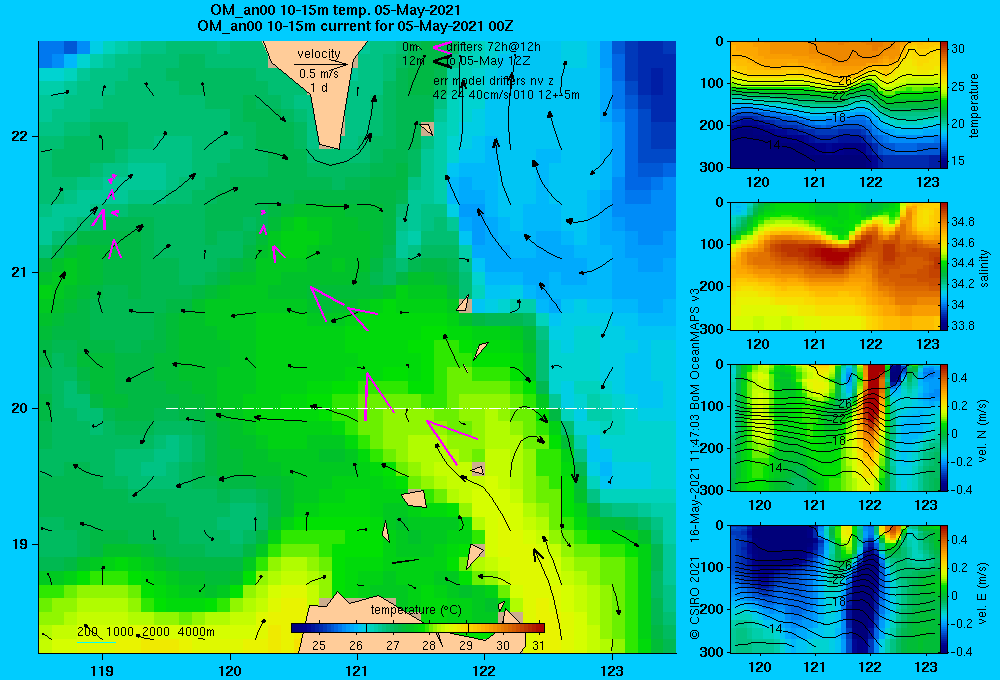The height and width of the screenshot is (680, 1000).
Task: Click the temperature section color bar
Action: [x=944, y=105]
